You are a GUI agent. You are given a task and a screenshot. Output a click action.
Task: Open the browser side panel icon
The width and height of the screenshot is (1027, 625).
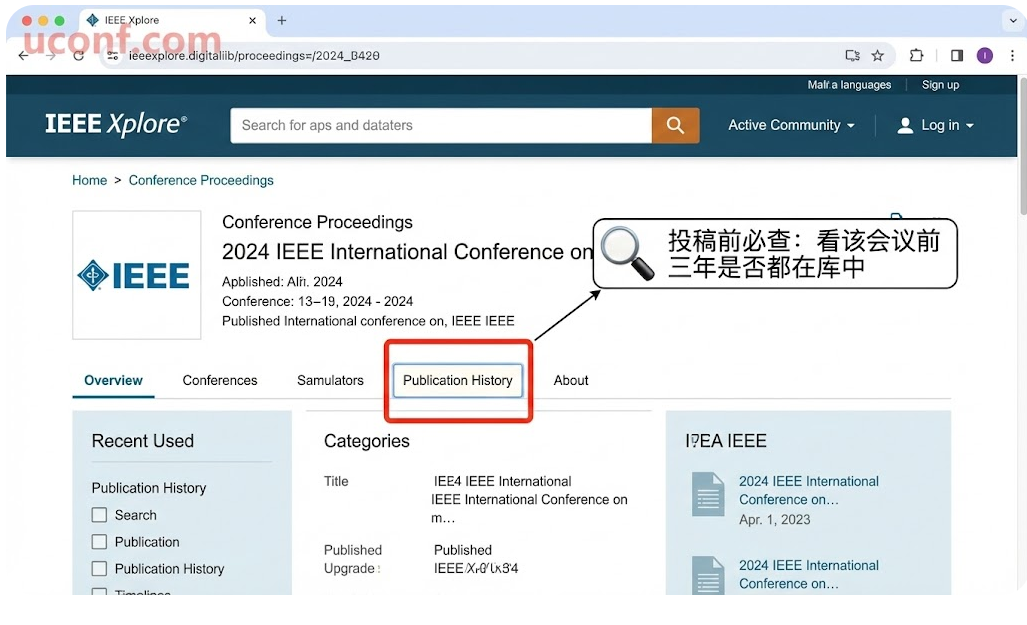(956, 56)
